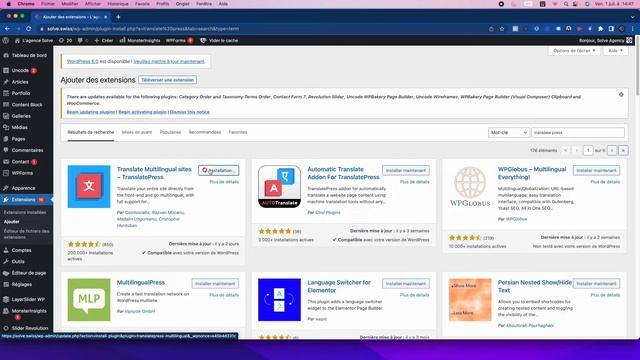Click Dismiss this notice link
Viewport: 640px width, 360px height.
(x=190, y=112)
